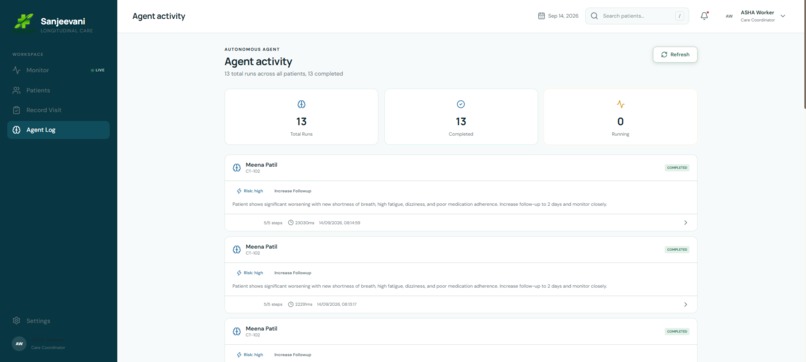Screen dimensions: 806x362
Task: Click Increase Followup tag in 2229ms run
Action: [292, 273]
